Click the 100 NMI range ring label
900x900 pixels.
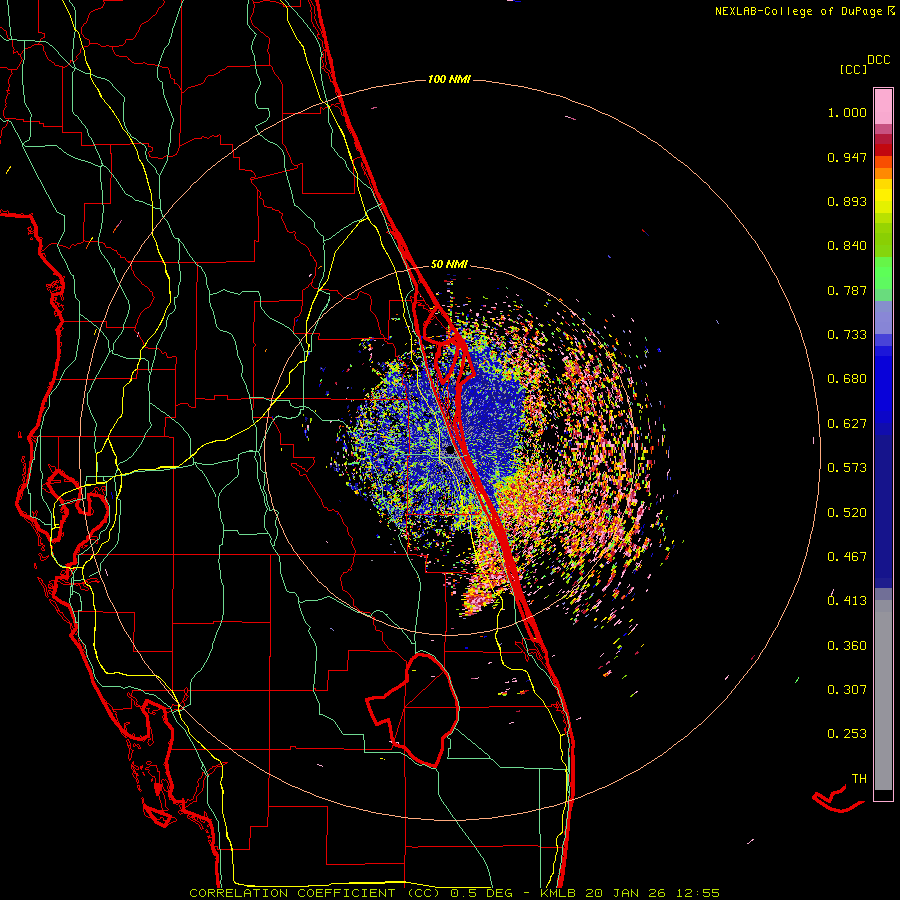pyautogui.click(x=449, y=79)
